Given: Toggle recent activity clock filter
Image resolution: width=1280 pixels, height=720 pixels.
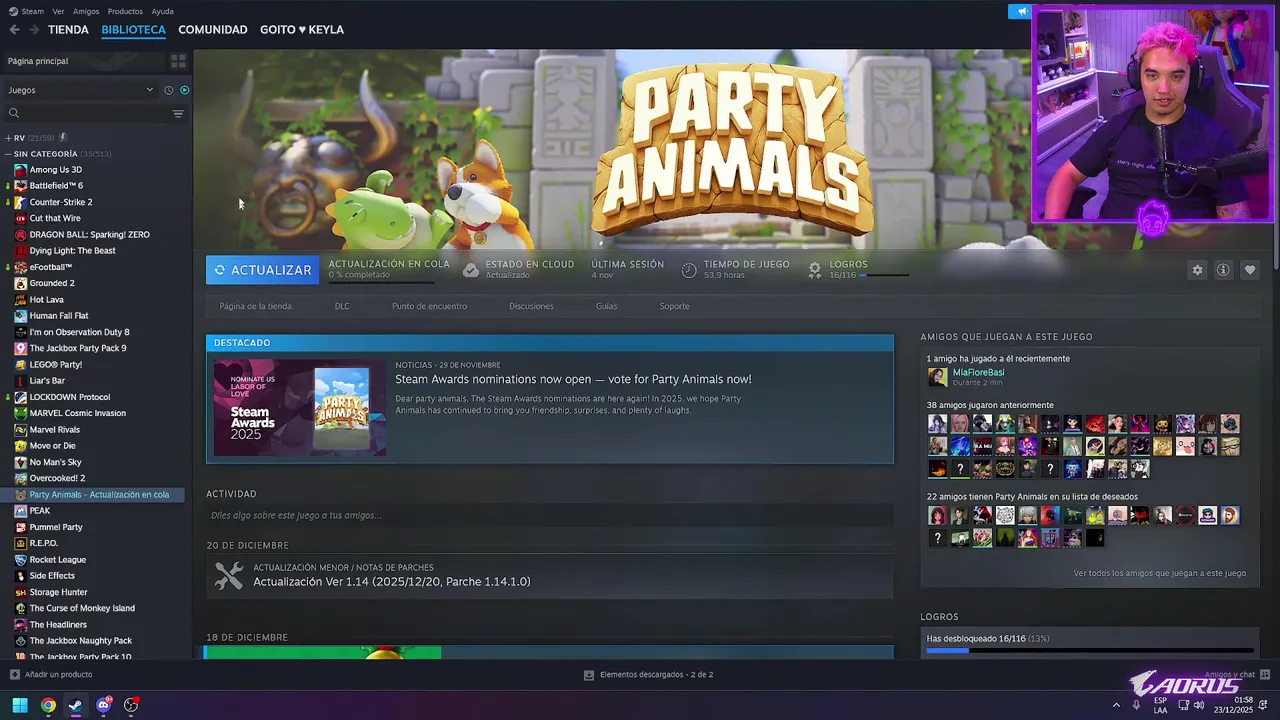Looking at the screenshot, I should (168, 90).
